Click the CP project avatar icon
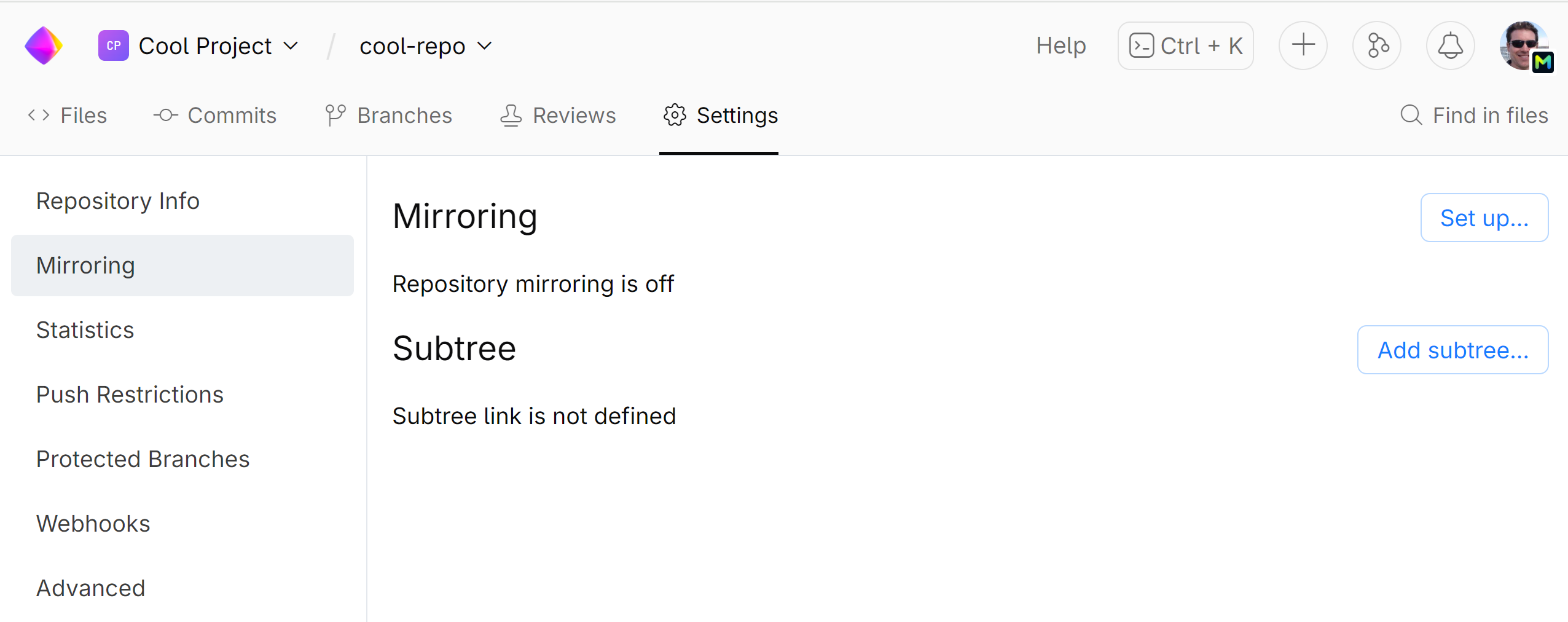Image resolution: width=1568 pixels, height=622 pixels. [x=113, y=45]
